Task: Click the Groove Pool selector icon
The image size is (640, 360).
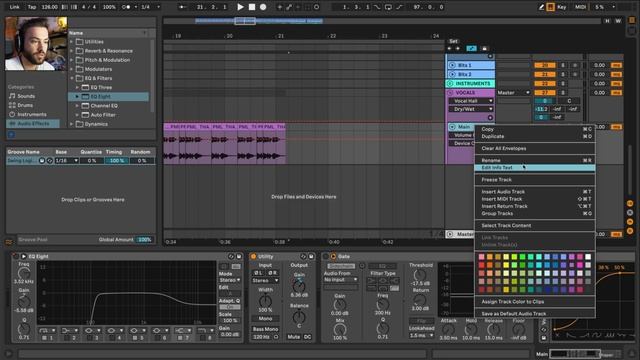Action: click(9, 242)
